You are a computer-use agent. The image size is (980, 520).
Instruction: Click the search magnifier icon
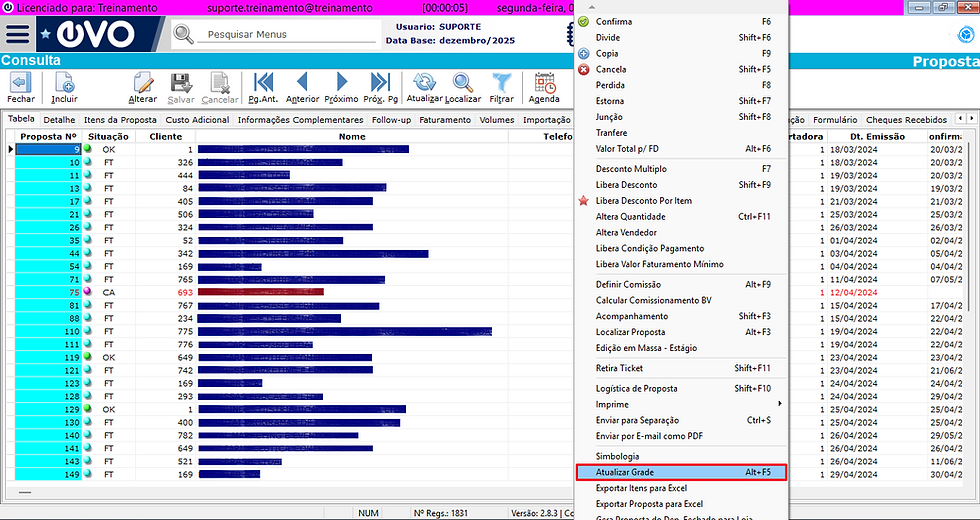[x=183, y=34]
